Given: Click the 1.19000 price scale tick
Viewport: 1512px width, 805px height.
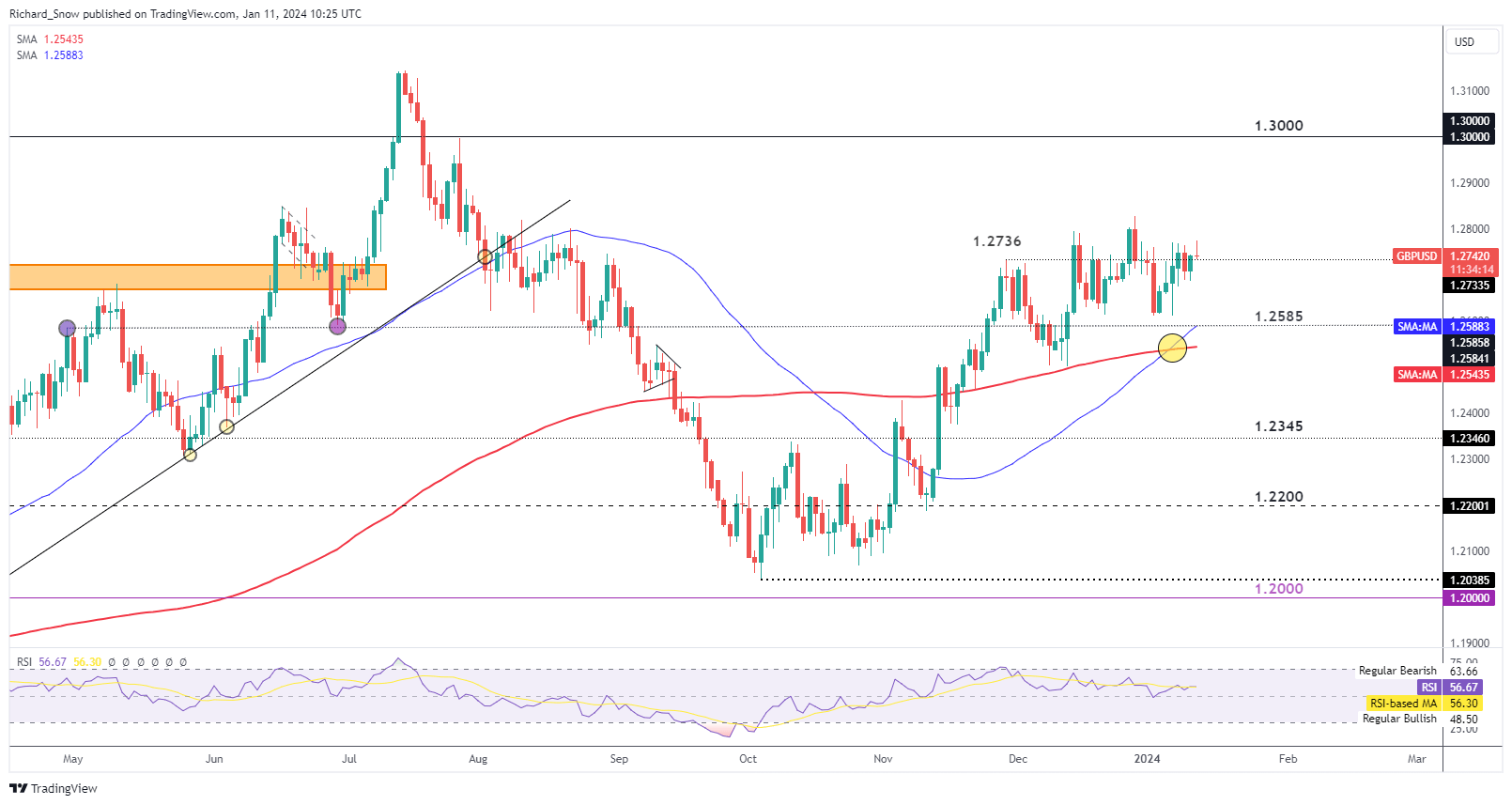Looking at the screenshot, I should point(1470,643).
